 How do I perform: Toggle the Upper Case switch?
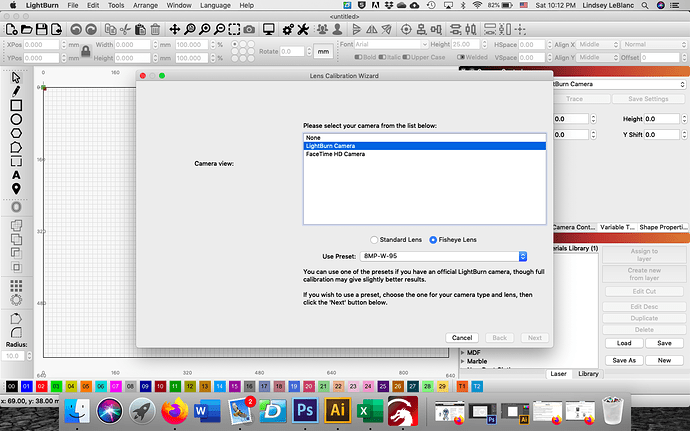406,57
